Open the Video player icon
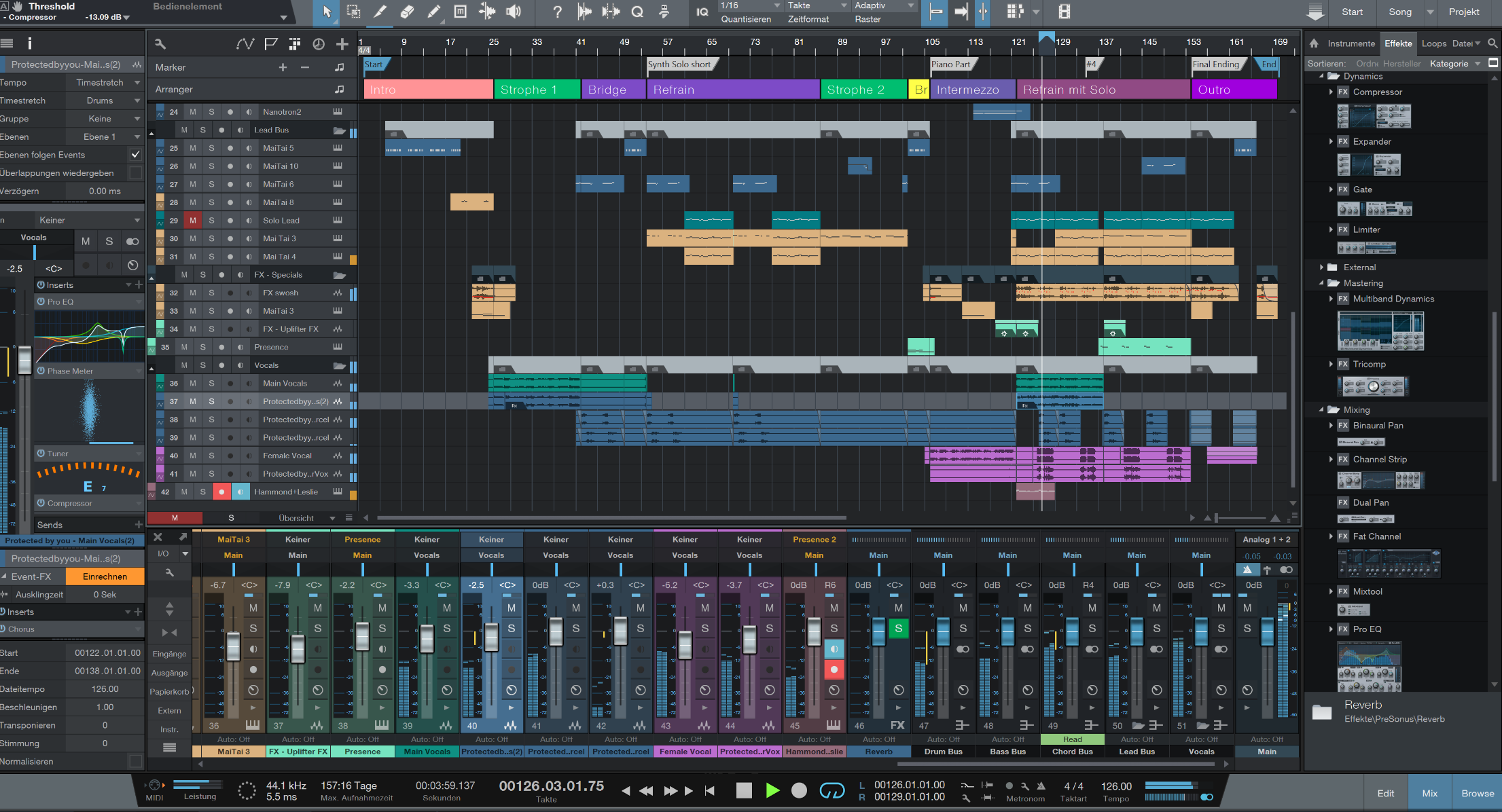Image resolution: width=1502 pixels, height=812 pixels. click(x=1065, y=12)
